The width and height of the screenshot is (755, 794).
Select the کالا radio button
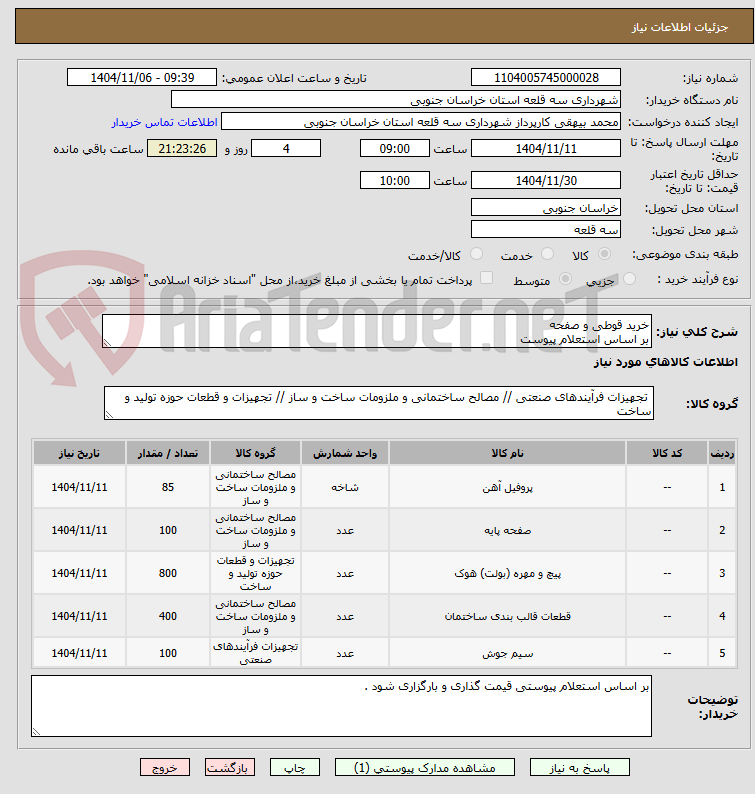[x=604, y=254]
